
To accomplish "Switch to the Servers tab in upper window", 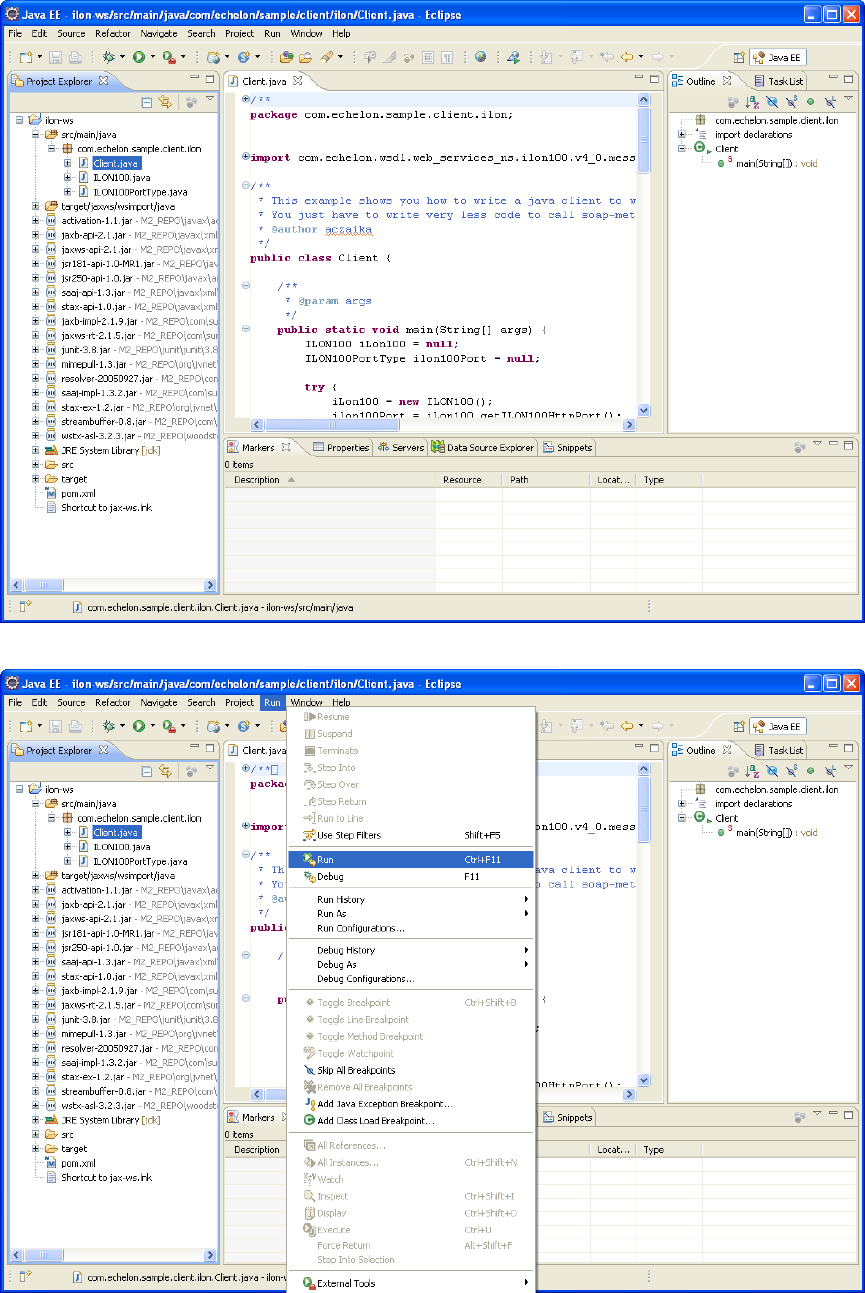I will click(x=400, y=447).
